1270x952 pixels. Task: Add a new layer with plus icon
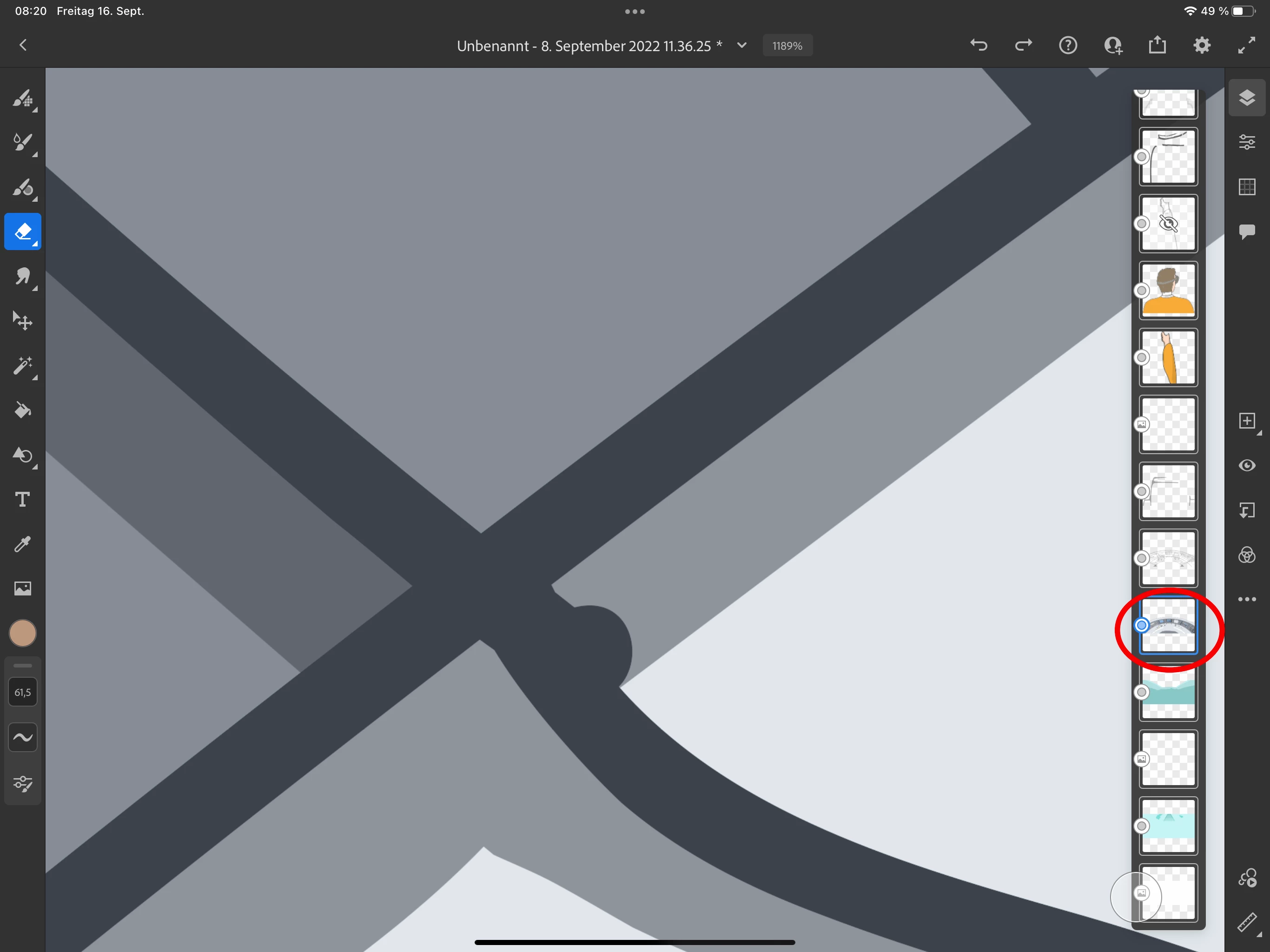[1246, 421]
